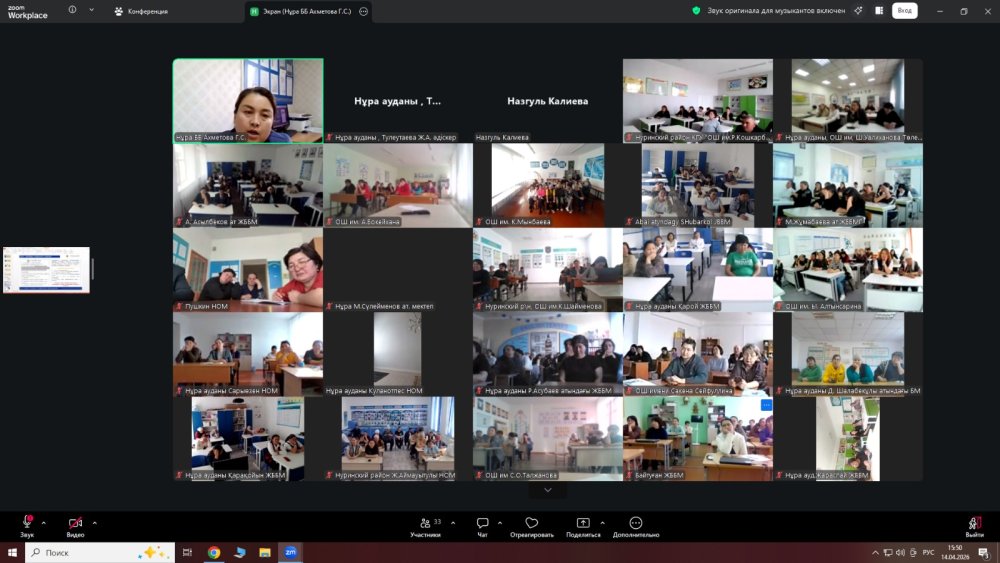Viewport: 1000px width, 563px height.
Task: Select the shared screen thumbnail on the left
Action: (x=47, y=270)
